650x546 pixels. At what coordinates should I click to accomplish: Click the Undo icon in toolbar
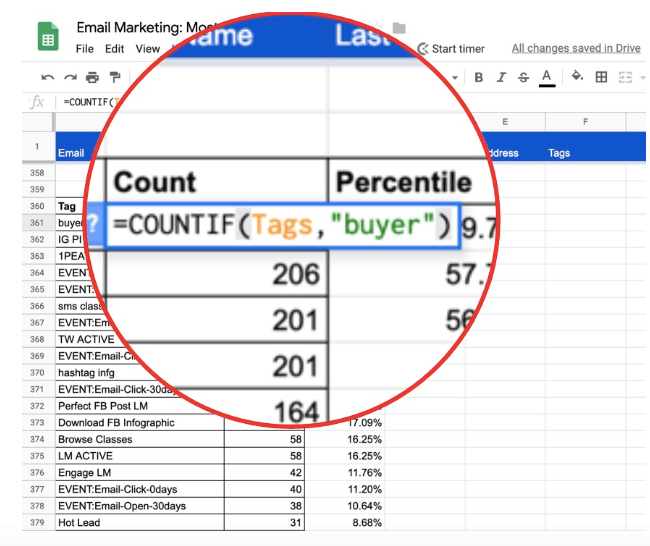point(48,78)
